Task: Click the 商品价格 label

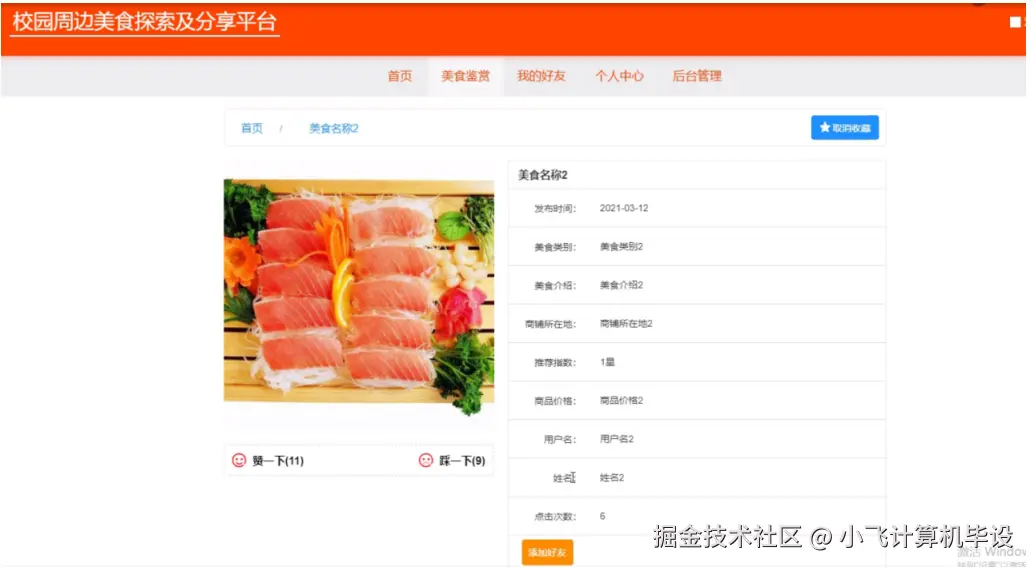Action: (555, 401)
